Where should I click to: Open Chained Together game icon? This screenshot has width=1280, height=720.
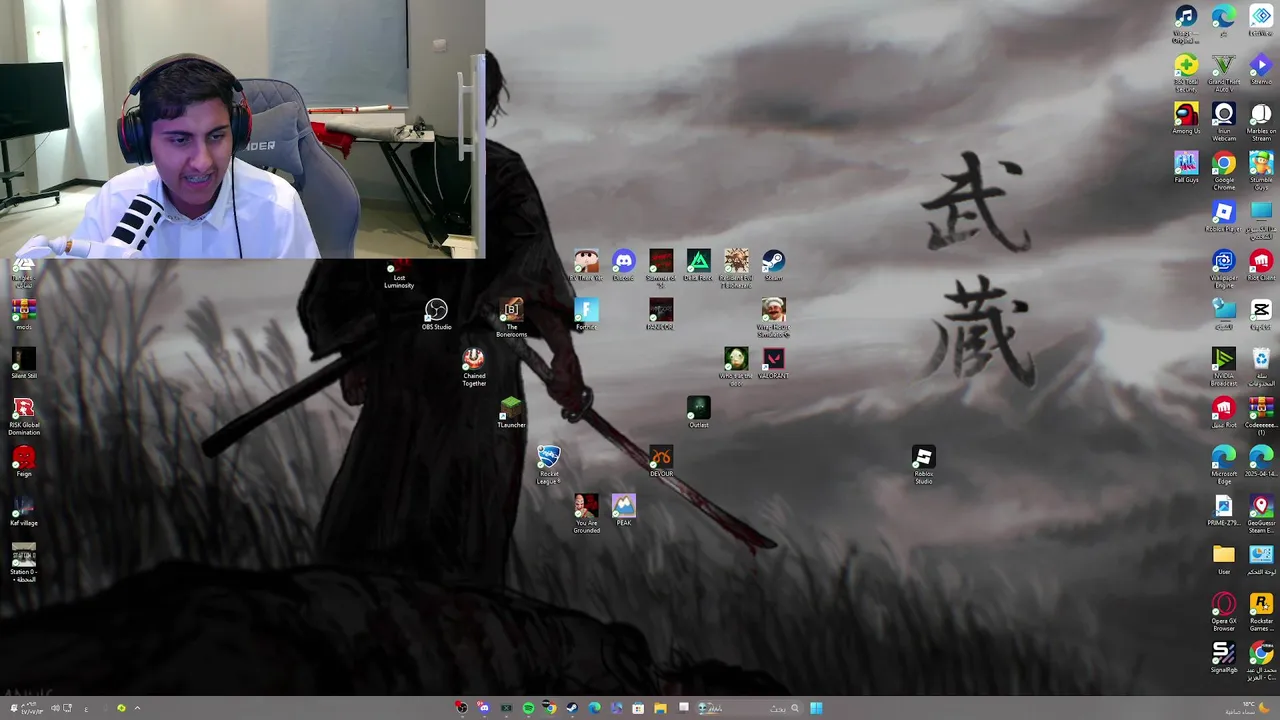pos(474,367)
